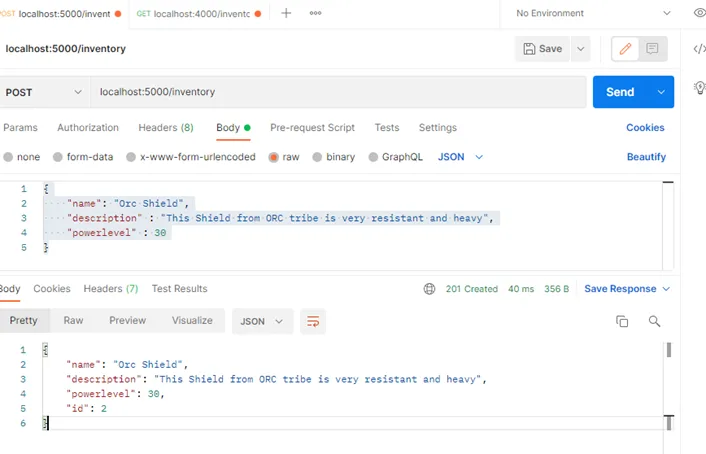
Task: Open the request Body tab
Action: (233, 127)
